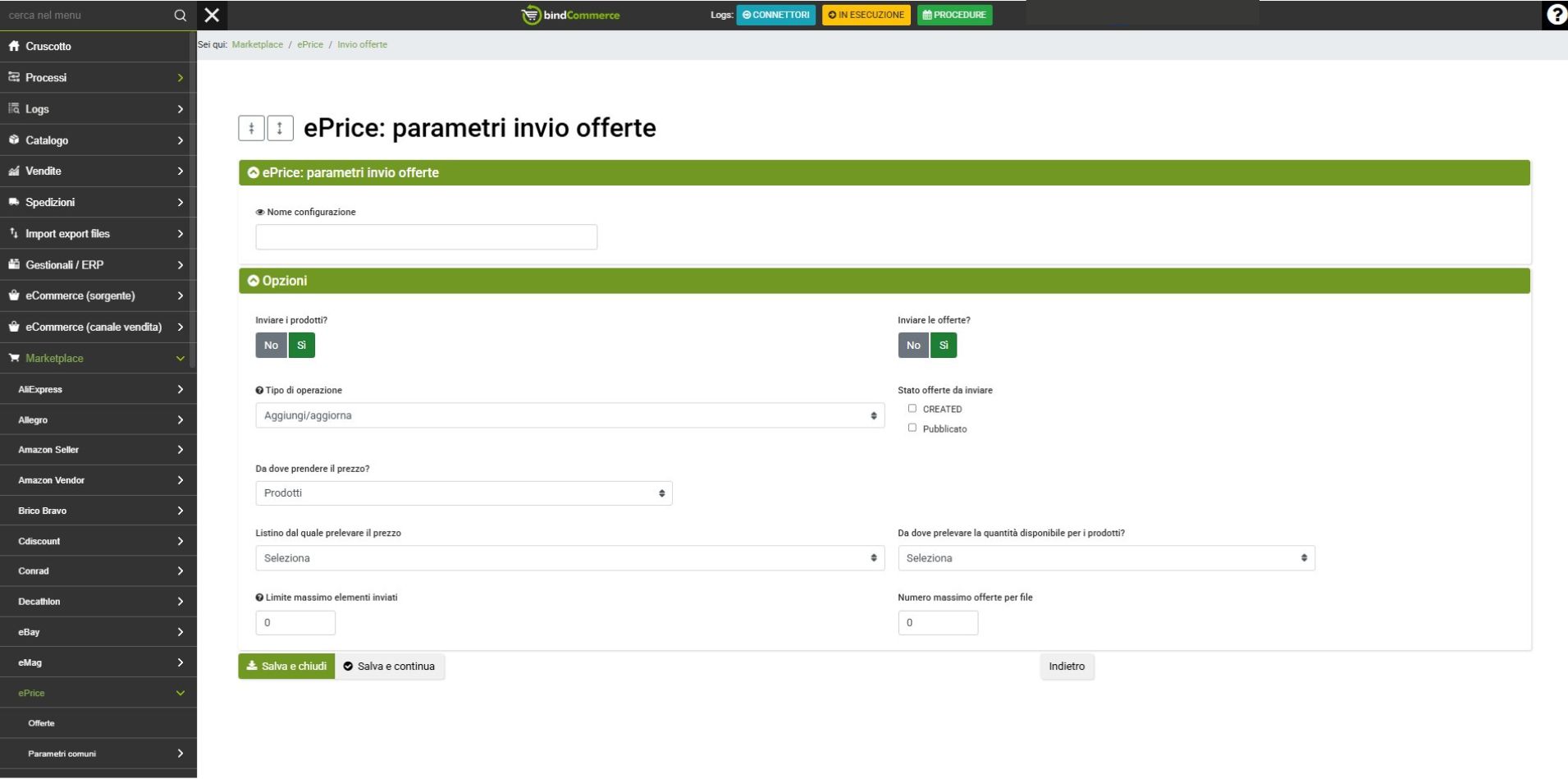Click the bindCommerce logo
The width and height of the screenshot is (1568, 779).
click(571, 15)
